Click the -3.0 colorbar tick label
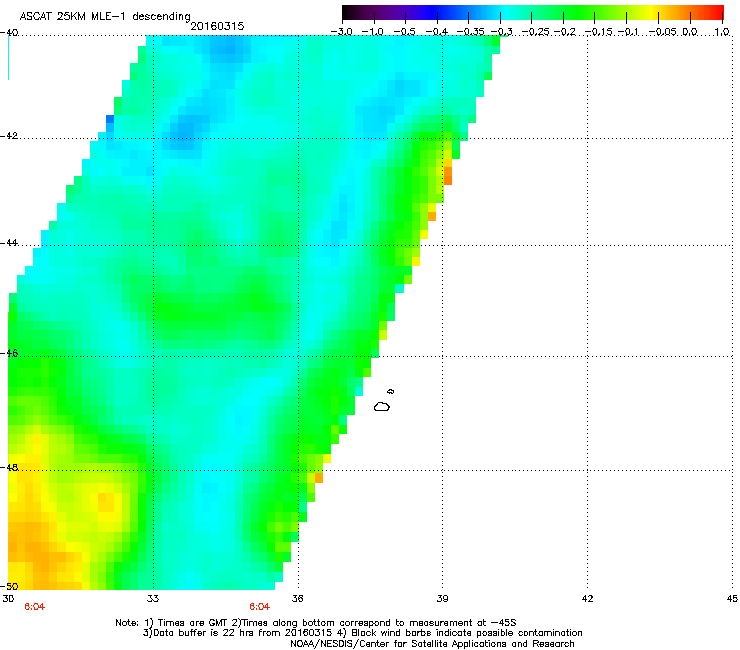740x650 pixels. [342, 32]
